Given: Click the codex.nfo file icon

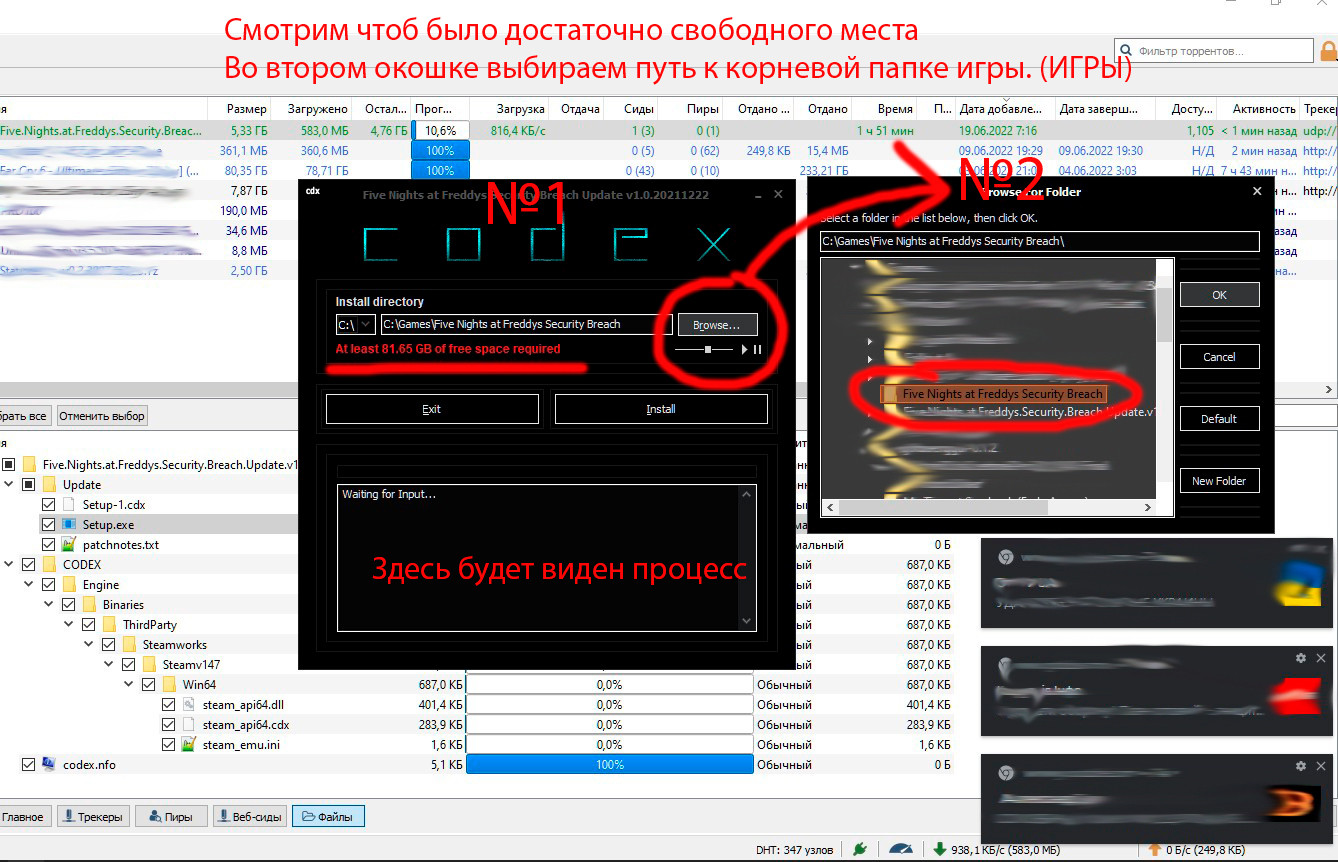Looking at the screenshot, I should [x=49, y=765].
